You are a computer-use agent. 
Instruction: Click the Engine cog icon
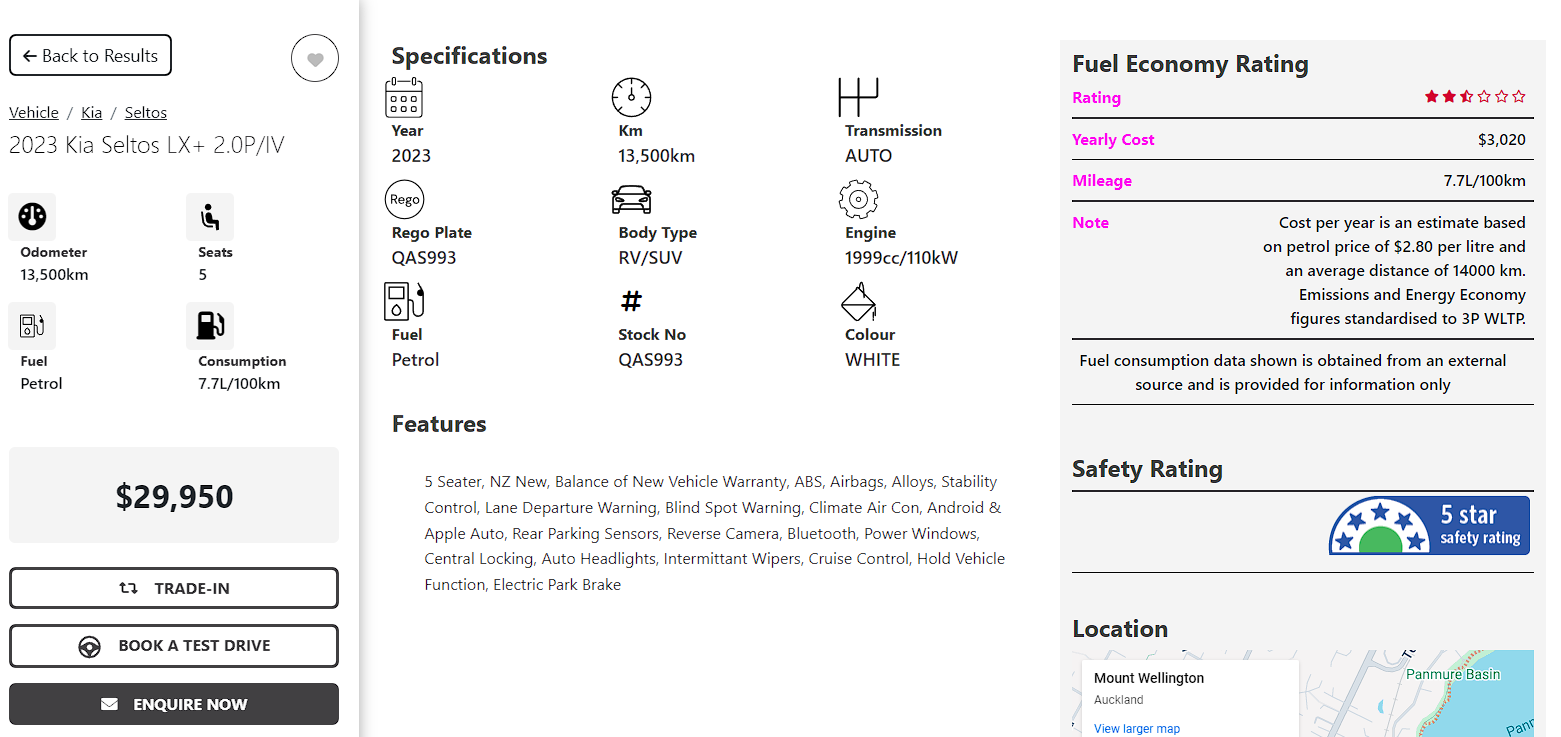(x=858, y=199)
